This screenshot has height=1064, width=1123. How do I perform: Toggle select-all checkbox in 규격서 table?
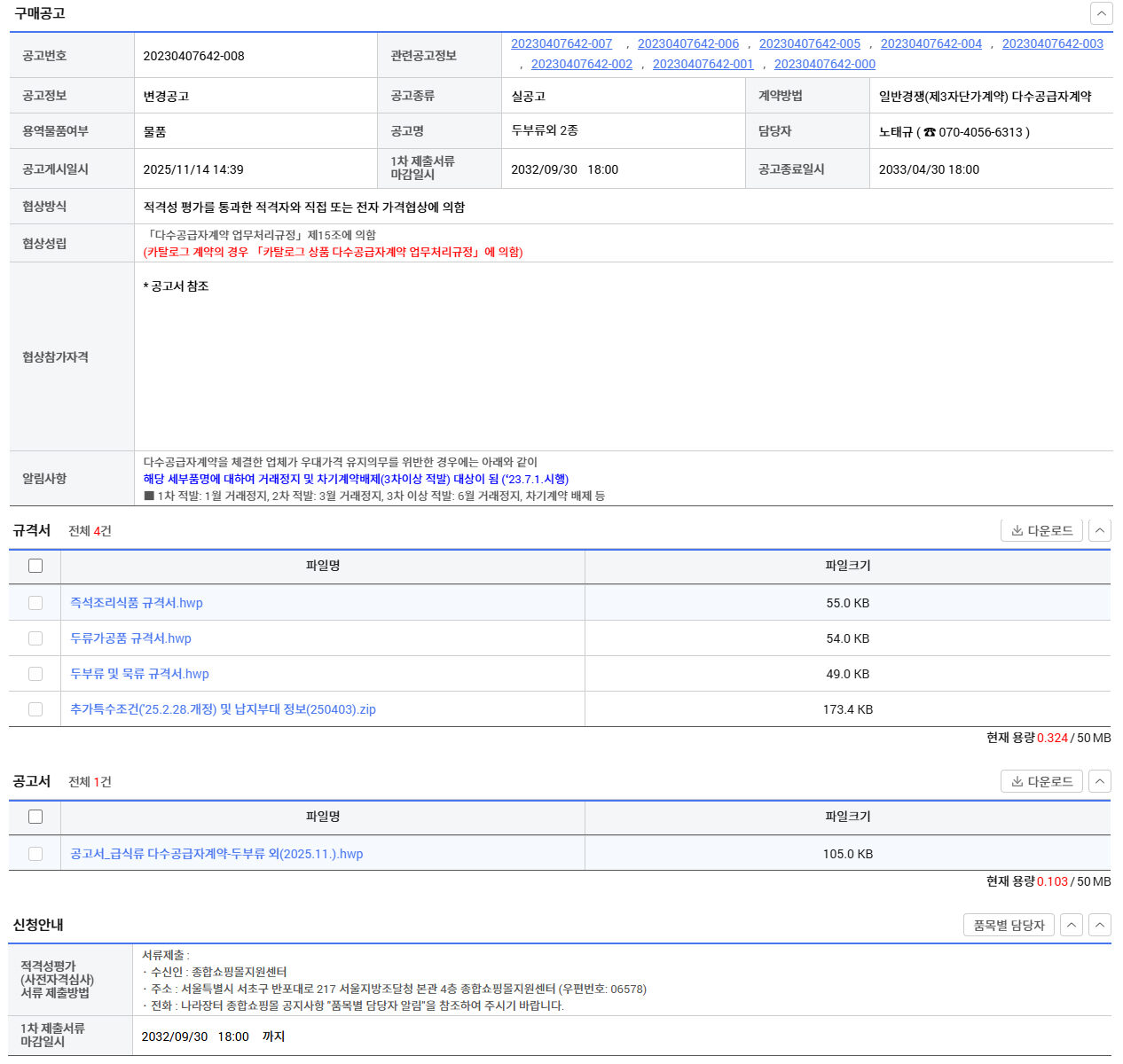coord(35,566)
